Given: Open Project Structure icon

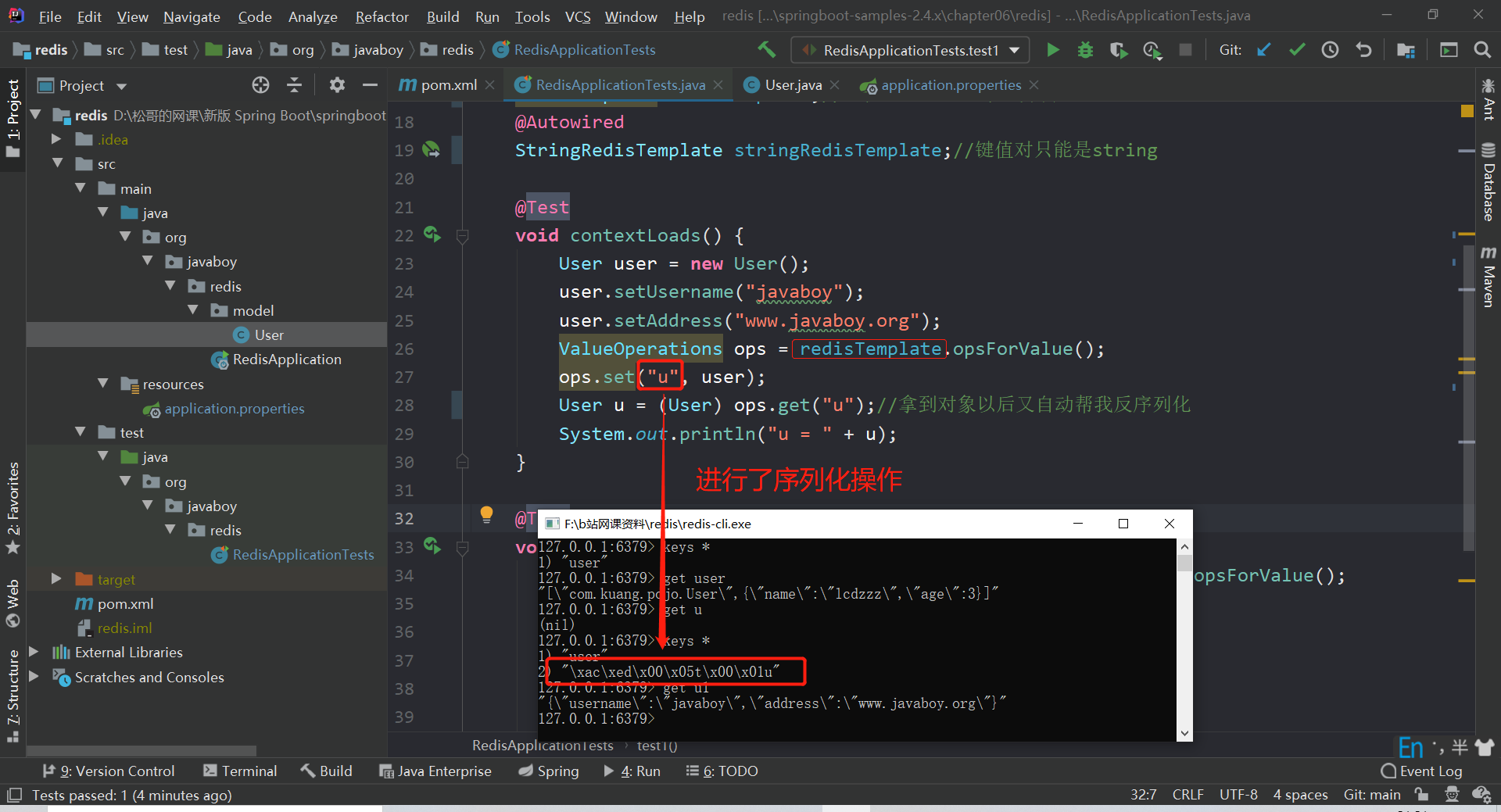Looking at the screenshot, I should (1406, 50).
